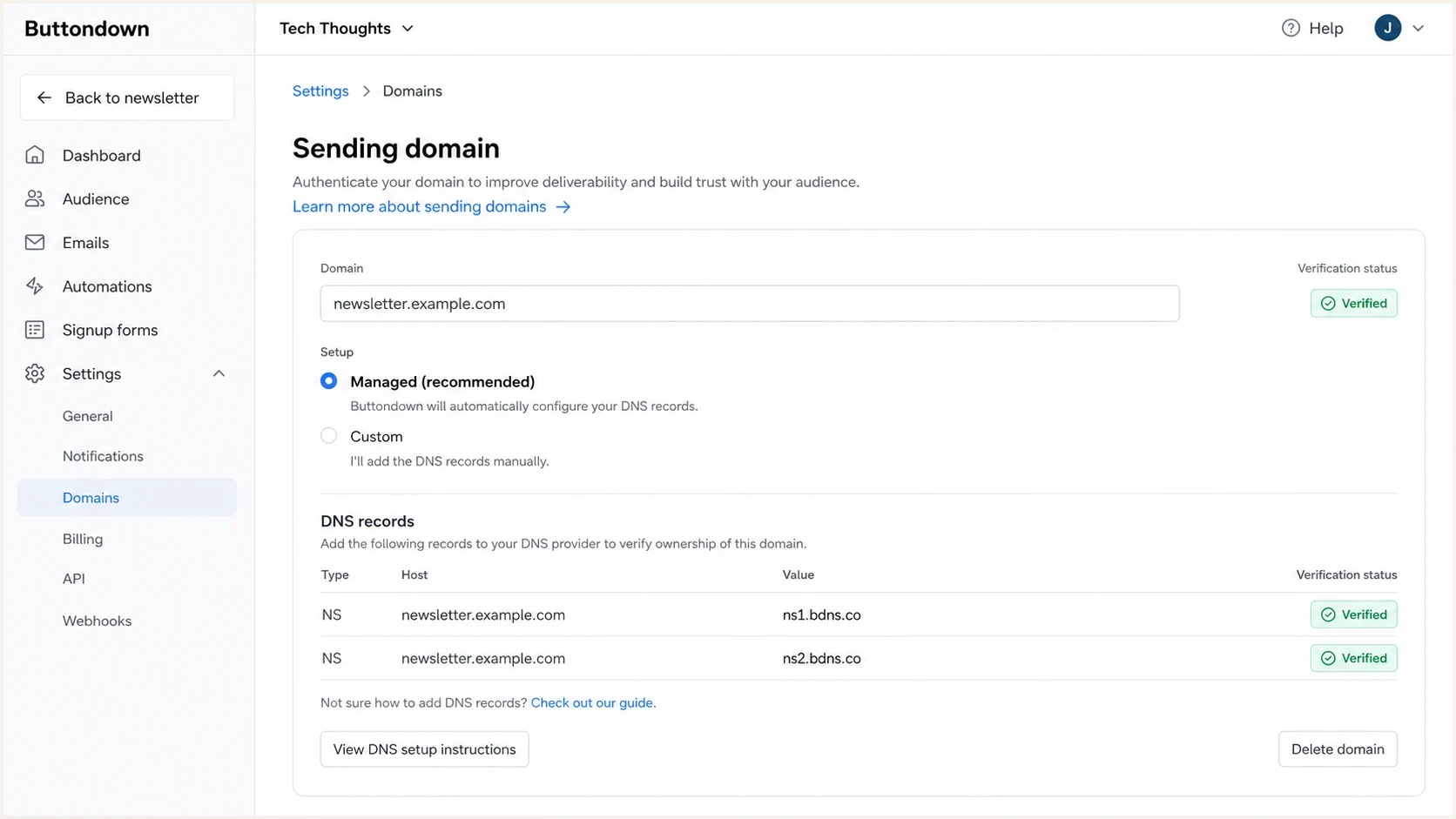Click the arrow beside Learn more link
Screen dimensions: 1456x819
coord(563,206)
